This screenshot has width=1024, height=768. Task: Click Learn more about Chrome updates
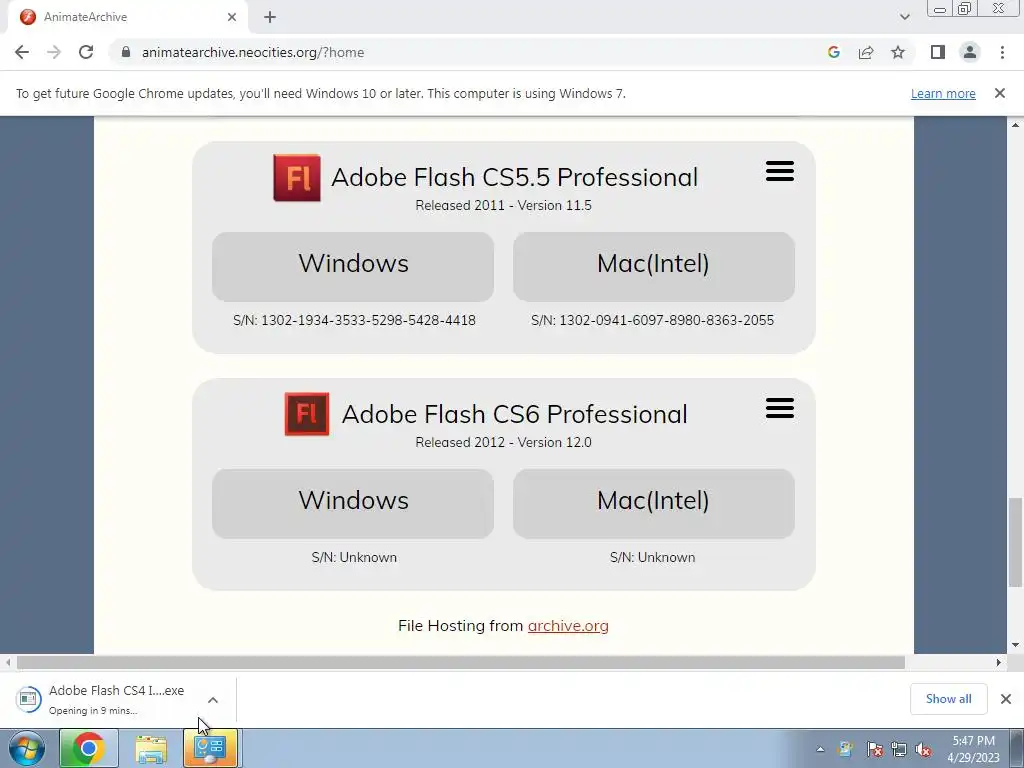[x=943, y=93]
